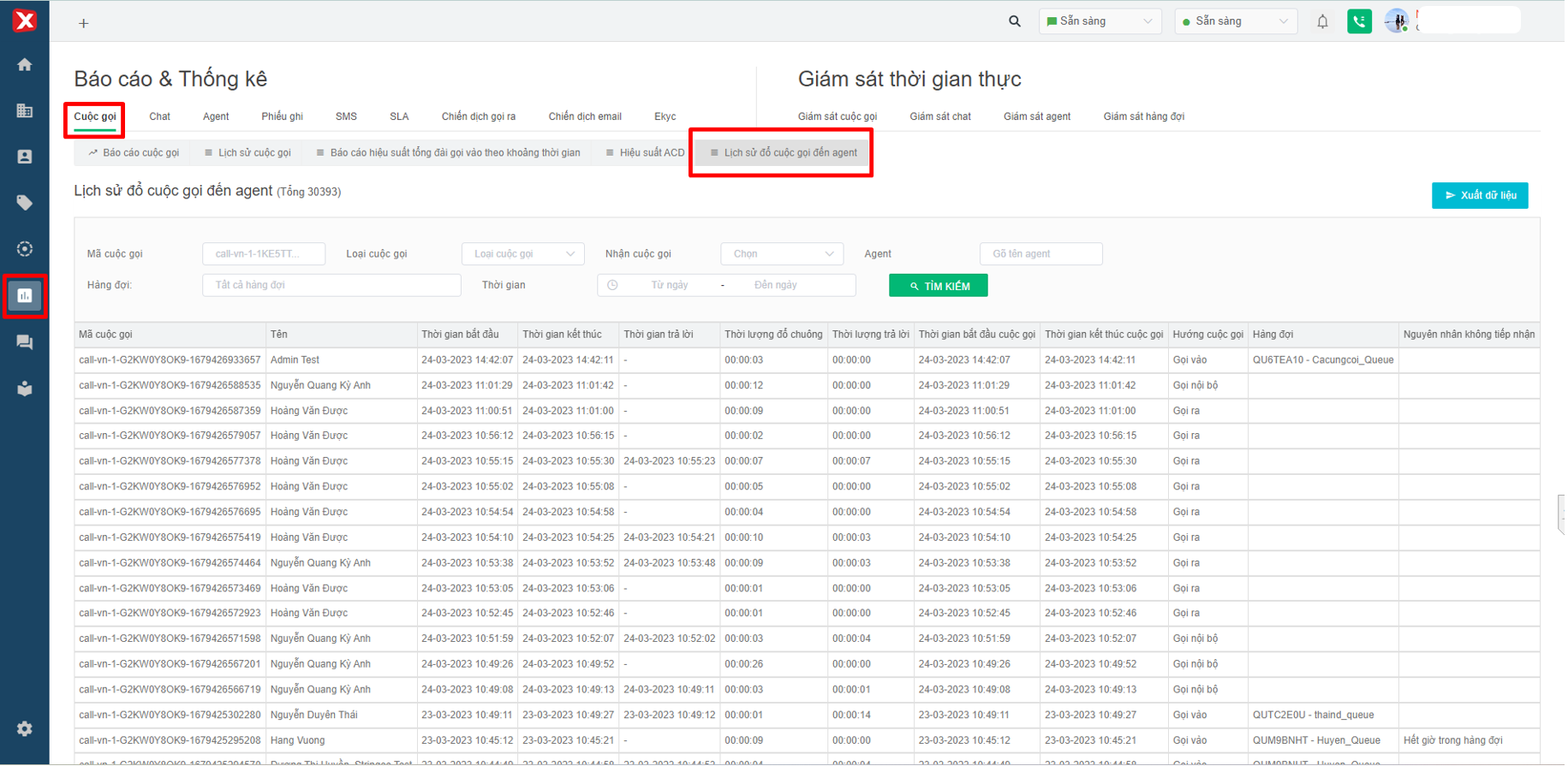
Task: Click the tag icon in the sidebar
Action: tap(25, 203)
